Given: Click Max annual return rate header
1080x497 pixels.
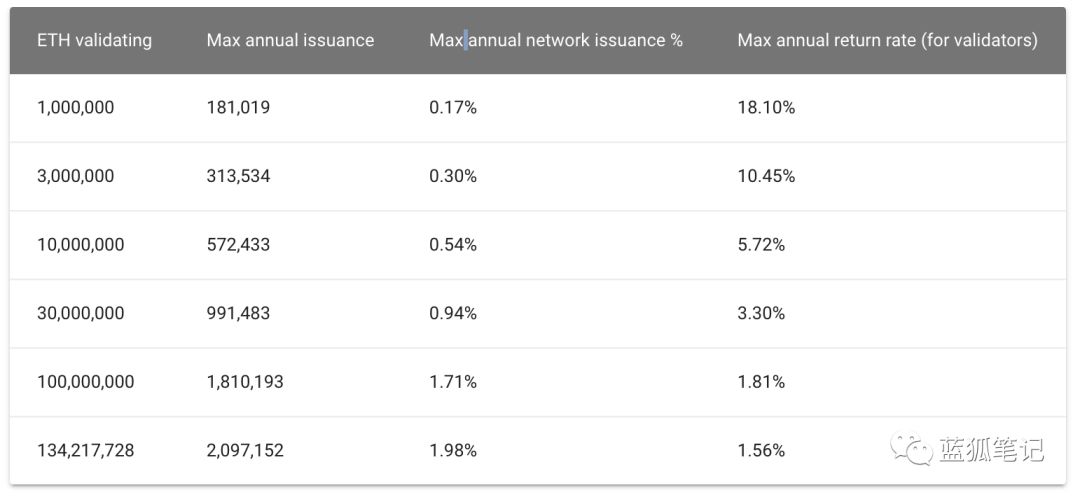Looking at the screenshot, I should 887,40.
